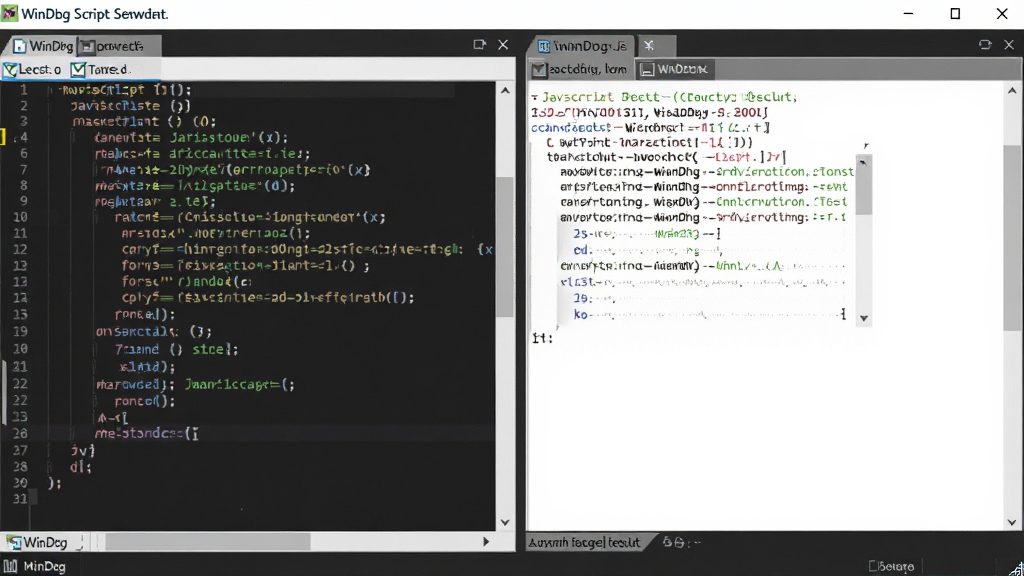This screenshot has height=576, width=1024.
Task: Click the horizontal scrollbar thumb under editor
Action: [x=208, y=541]
